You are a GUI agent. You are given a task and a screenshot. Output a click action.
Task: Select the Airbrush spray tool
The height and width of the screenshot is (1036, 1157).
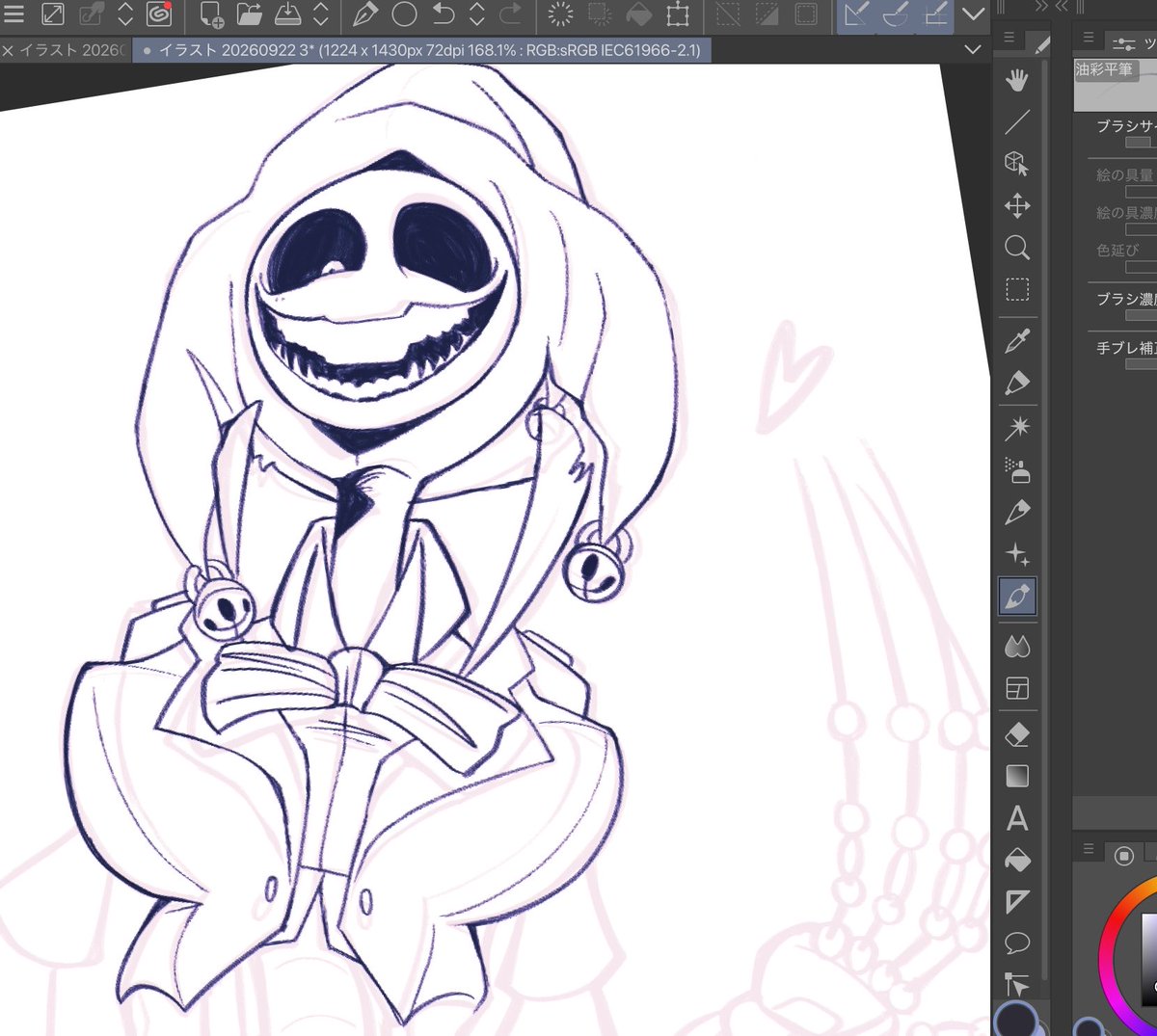[1017, 469]
